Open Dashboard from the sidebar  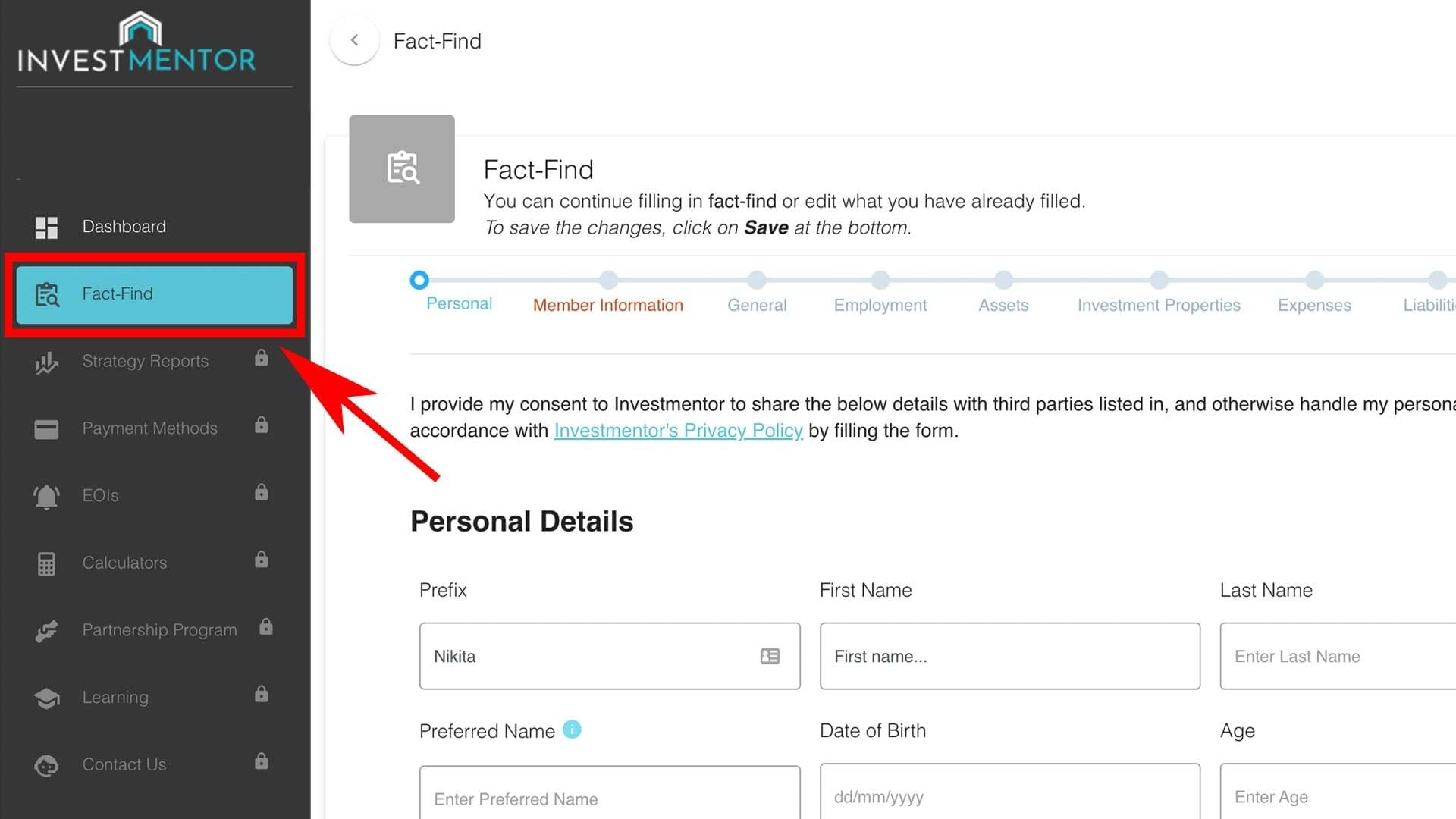click(124, 227)
